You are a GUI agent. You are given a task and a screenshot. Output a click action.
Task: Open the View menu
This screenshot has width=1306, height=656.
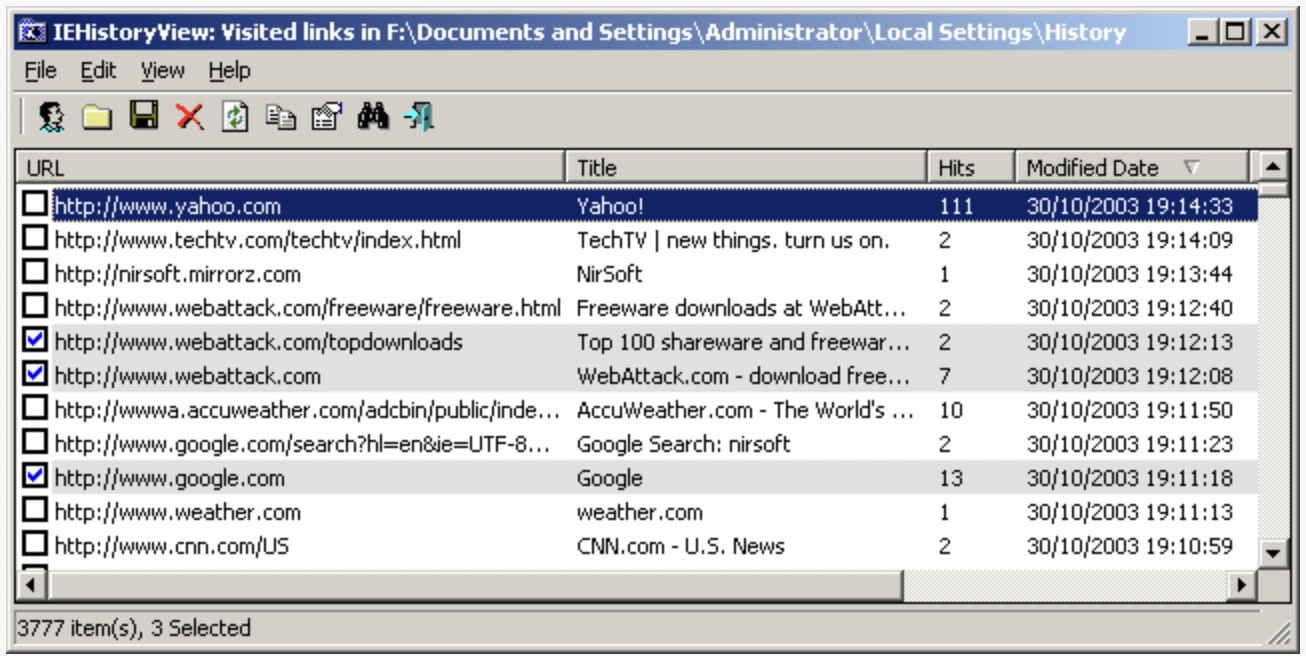tap(162, 70)
